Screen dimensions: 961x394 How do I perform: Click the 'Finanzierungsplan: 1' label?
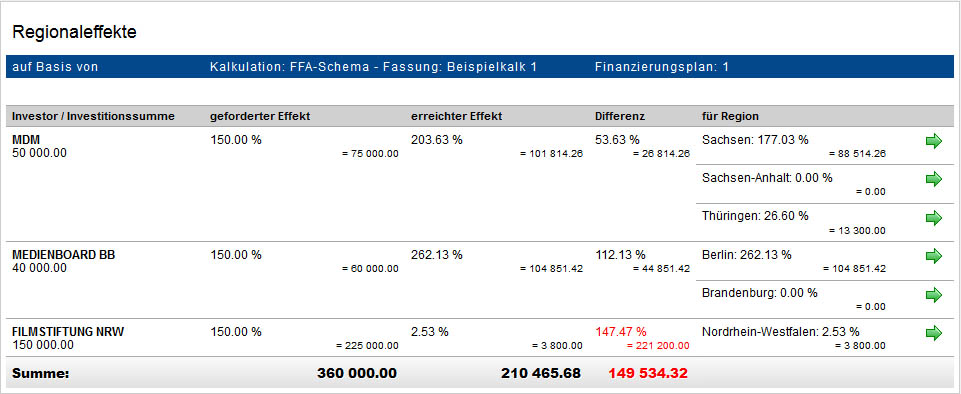pyautogui.click(x=662, y=67)
